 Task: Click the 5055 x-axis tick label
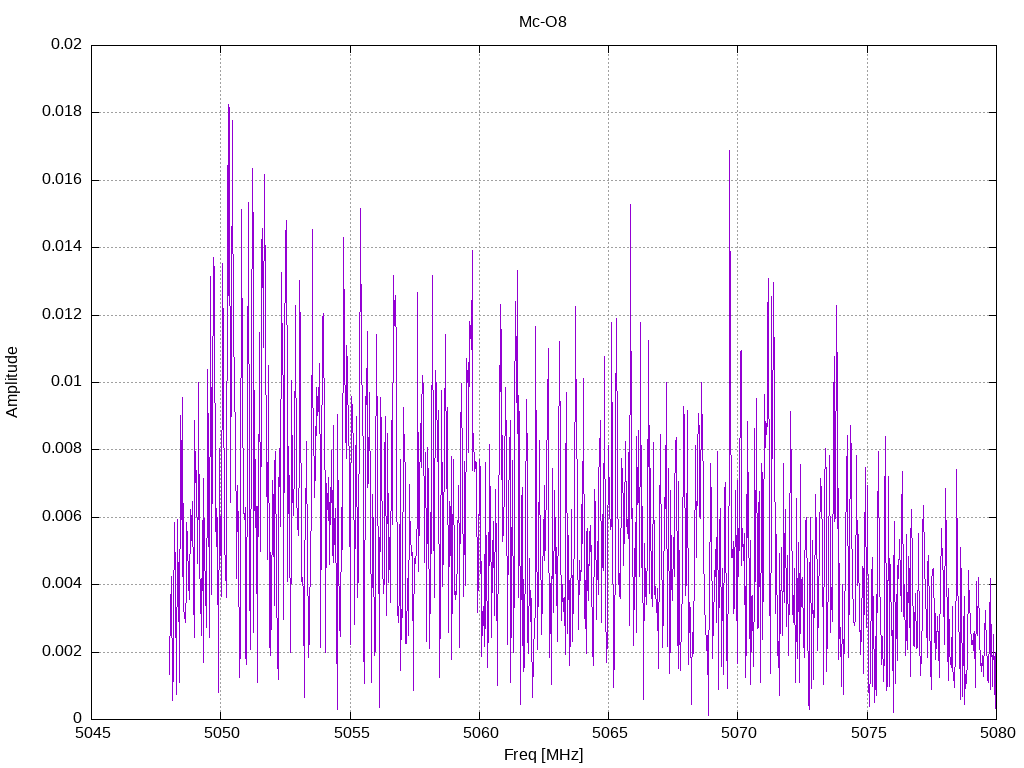click(x=351, y=733)
